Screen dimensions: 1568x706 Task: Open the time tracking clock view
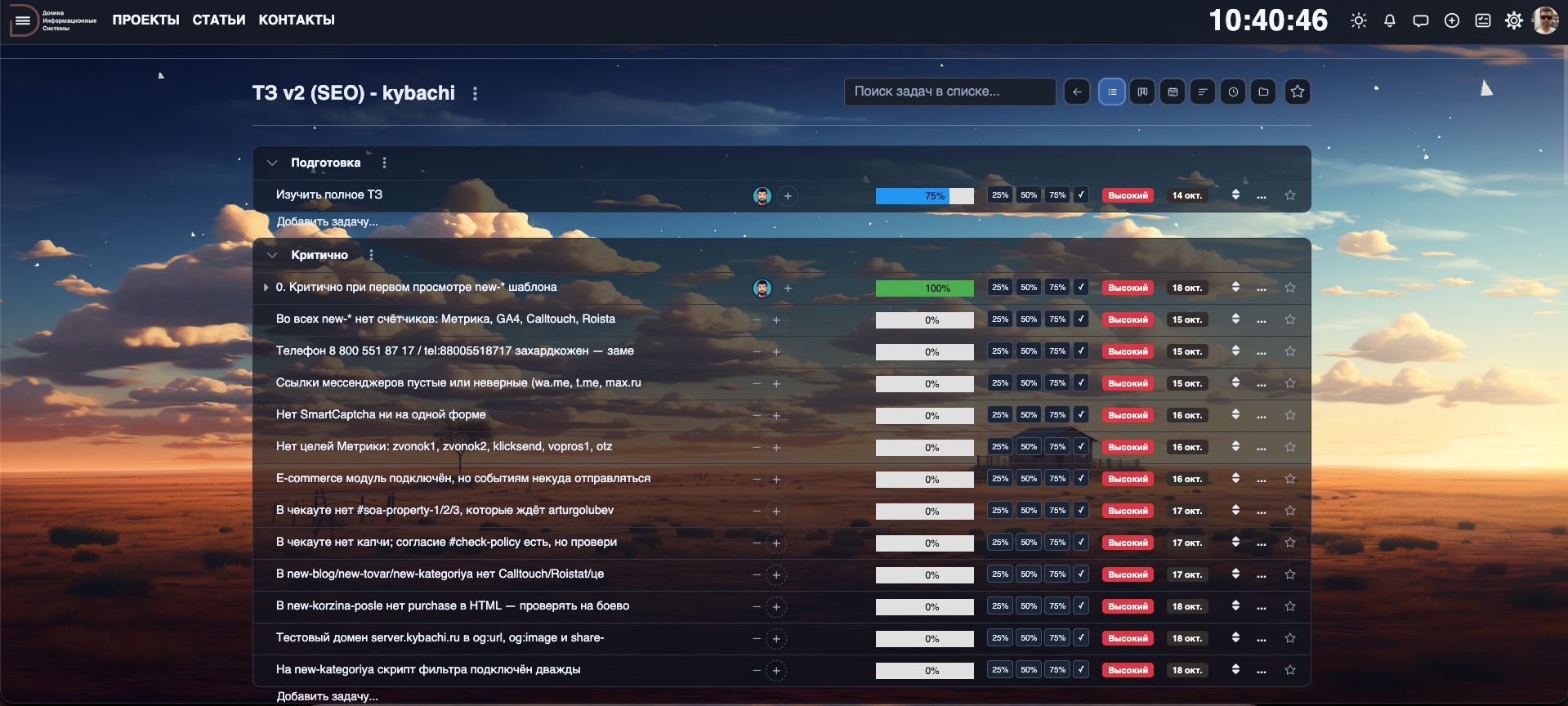tap(1233, 92)
